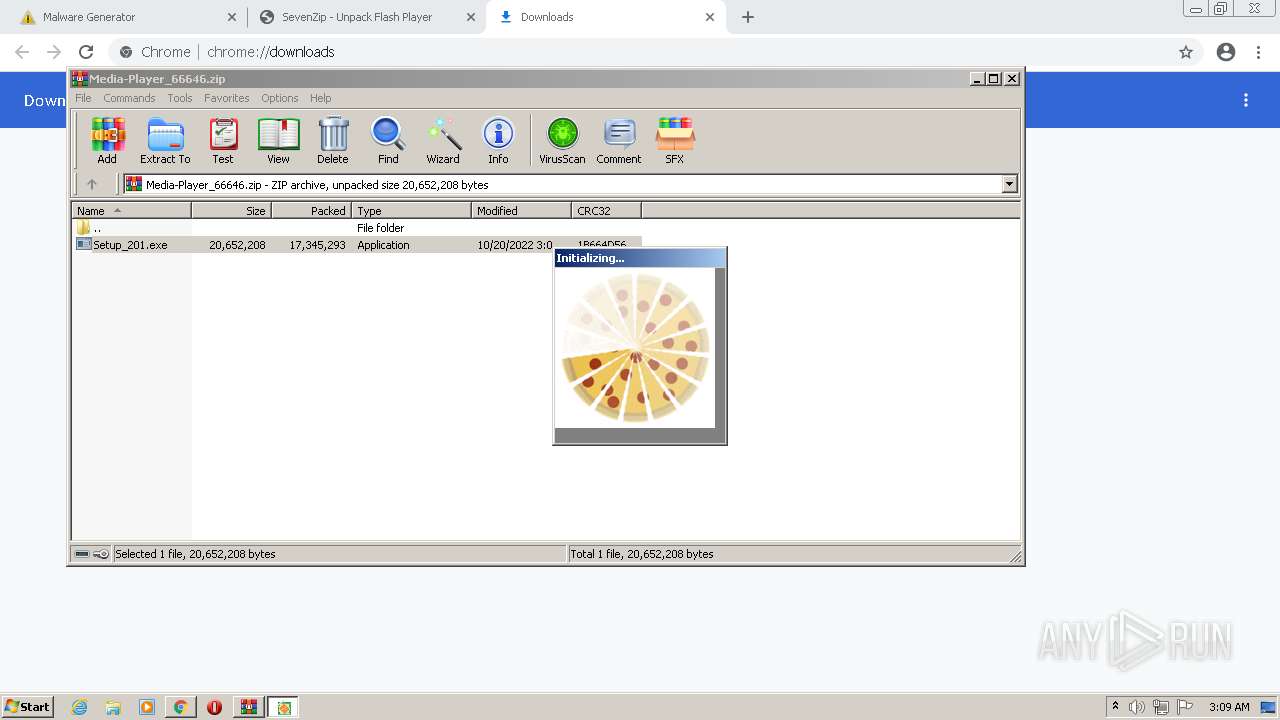
Task: Sort by CRC32 column header
Action: [x=606, y=210]
